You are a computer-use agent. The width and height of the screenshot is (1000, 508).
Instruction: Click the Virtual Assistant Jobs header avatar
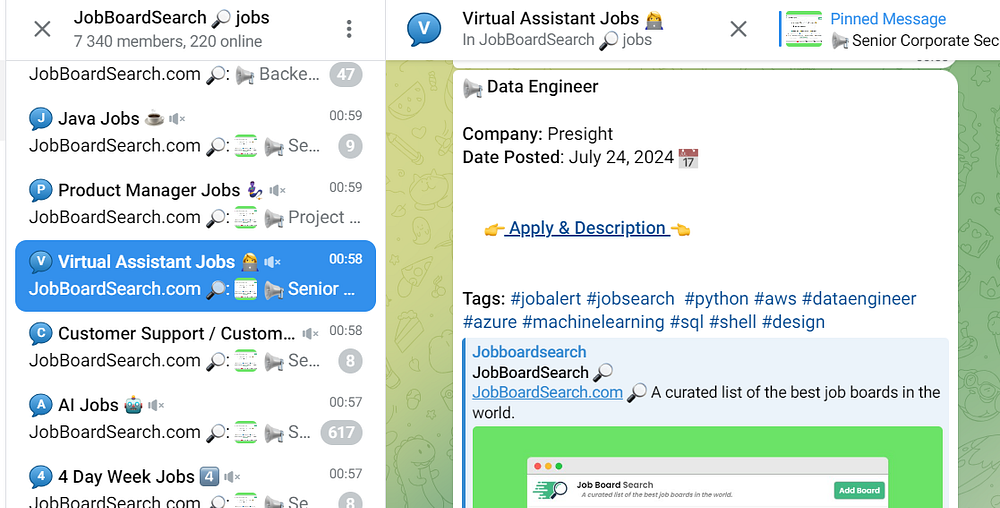click(x=424, y=29)
